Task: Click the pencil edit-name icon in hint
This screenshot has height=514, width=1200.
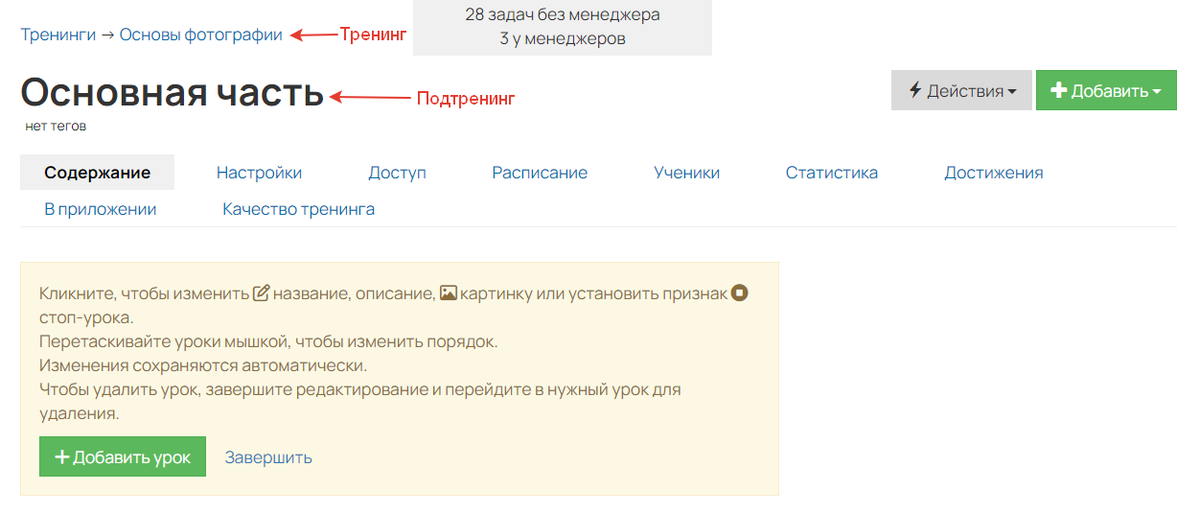Action: pos(261,293)
